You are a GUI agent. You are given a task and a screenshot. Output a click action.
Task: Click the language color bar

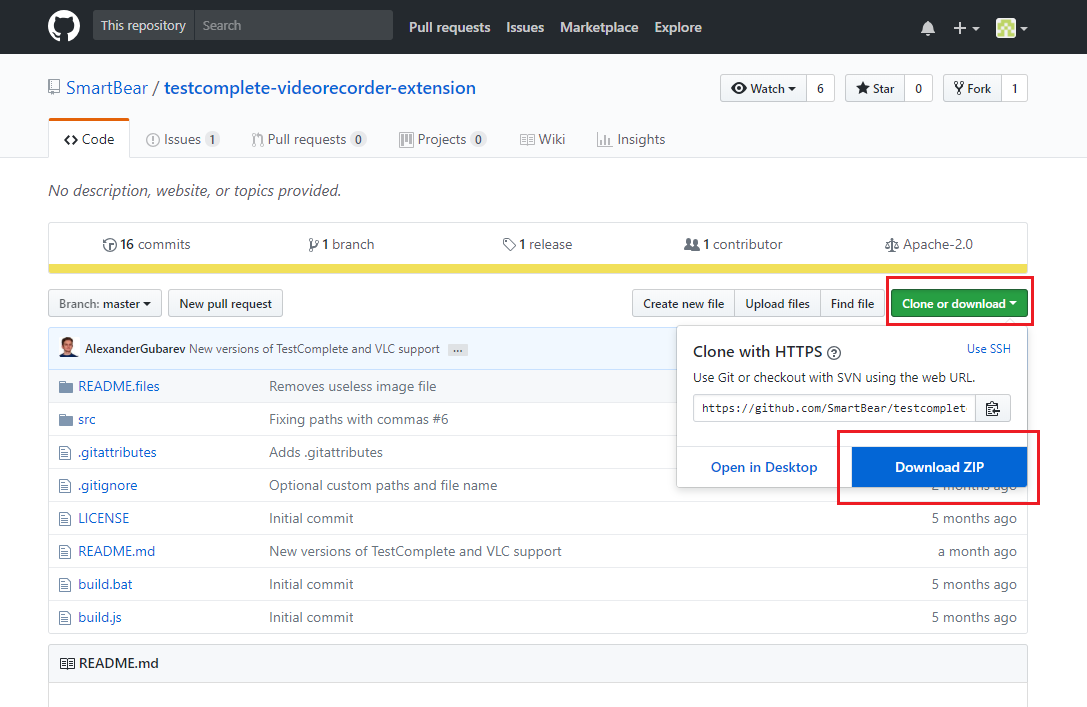[538, 269]
